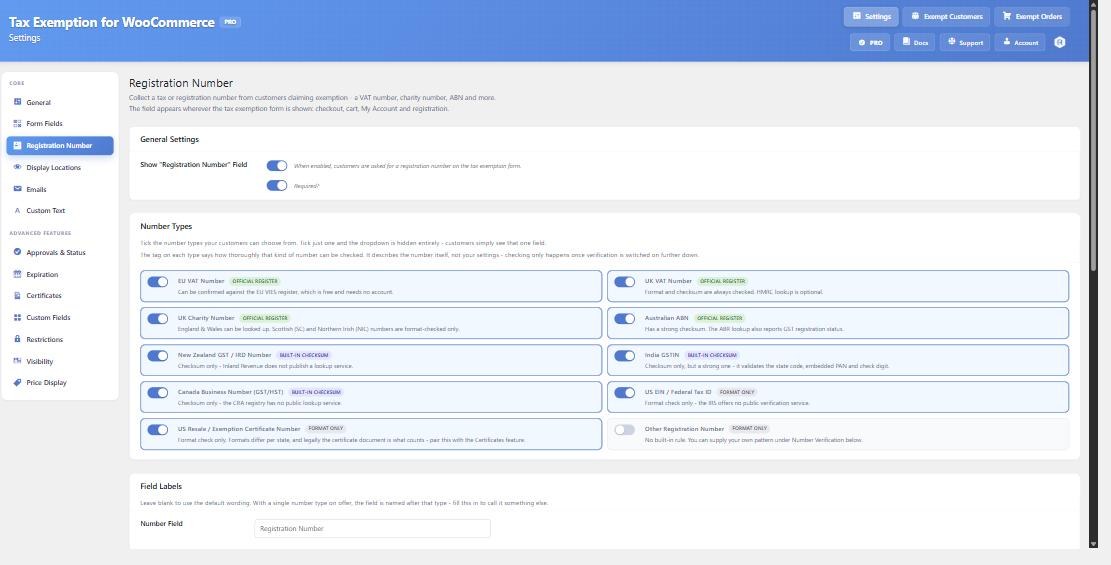This screenshot has height=565, width=1111.
Task: Click the Approvals & Status checkmark icon
Action: tap(18, 252)
